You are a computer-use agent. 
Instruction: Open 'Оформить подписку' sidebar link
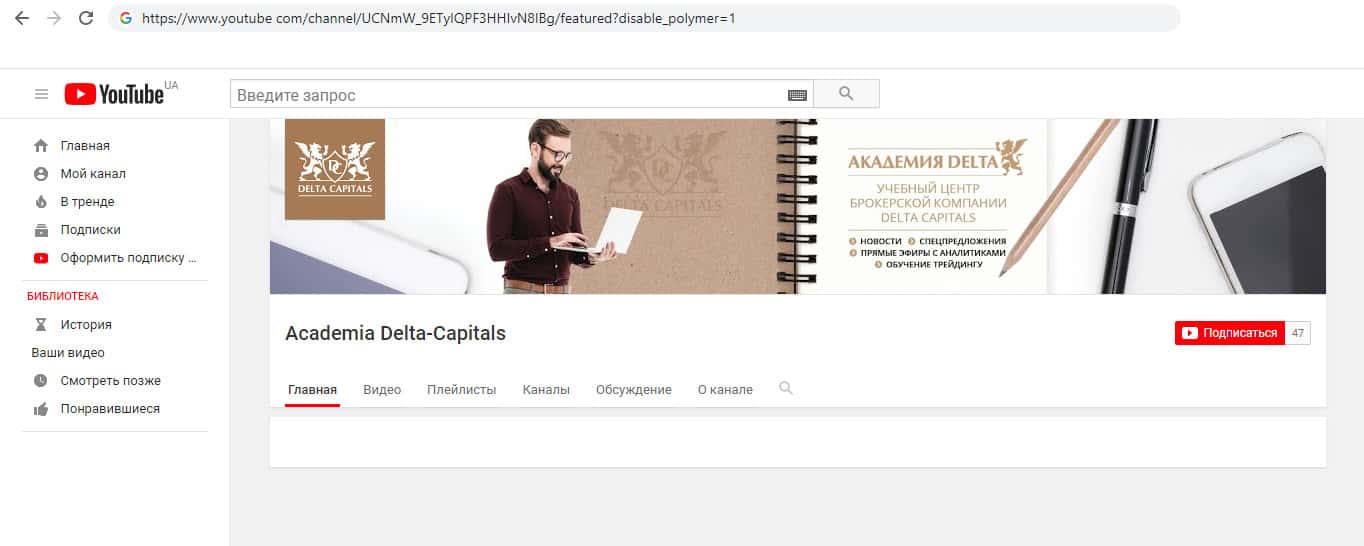[129, 257]
